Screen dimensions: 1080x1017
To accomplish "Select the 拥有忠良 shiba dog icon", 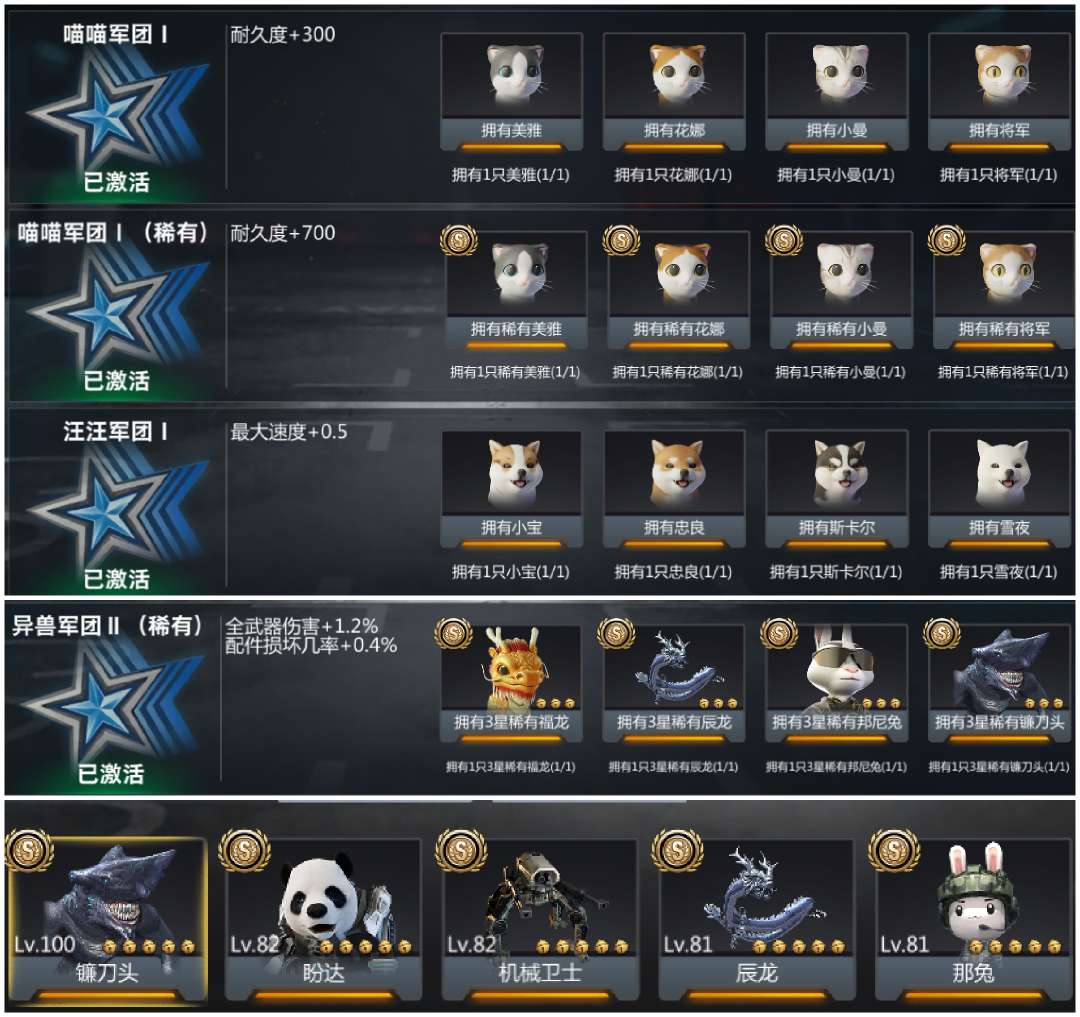I will coord(674,489).
